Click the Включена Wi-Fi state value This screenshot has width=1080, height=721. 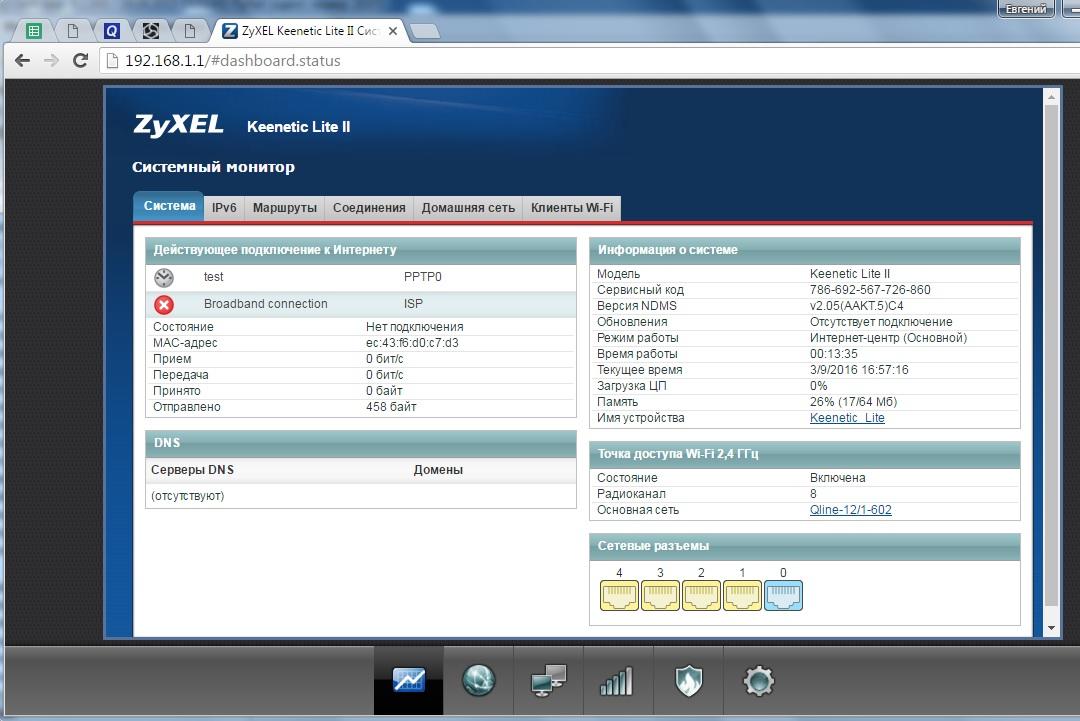(838, 478)
